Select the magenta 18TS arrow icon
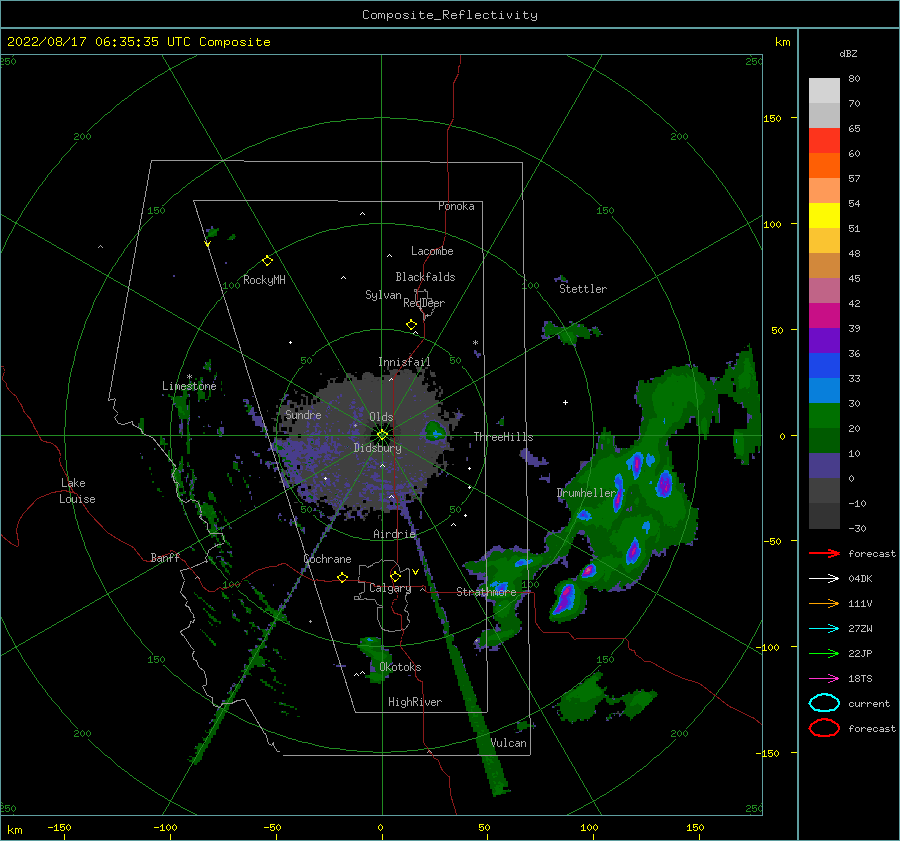Viewport: 900px width, 841px height. [x=824, y=679]
